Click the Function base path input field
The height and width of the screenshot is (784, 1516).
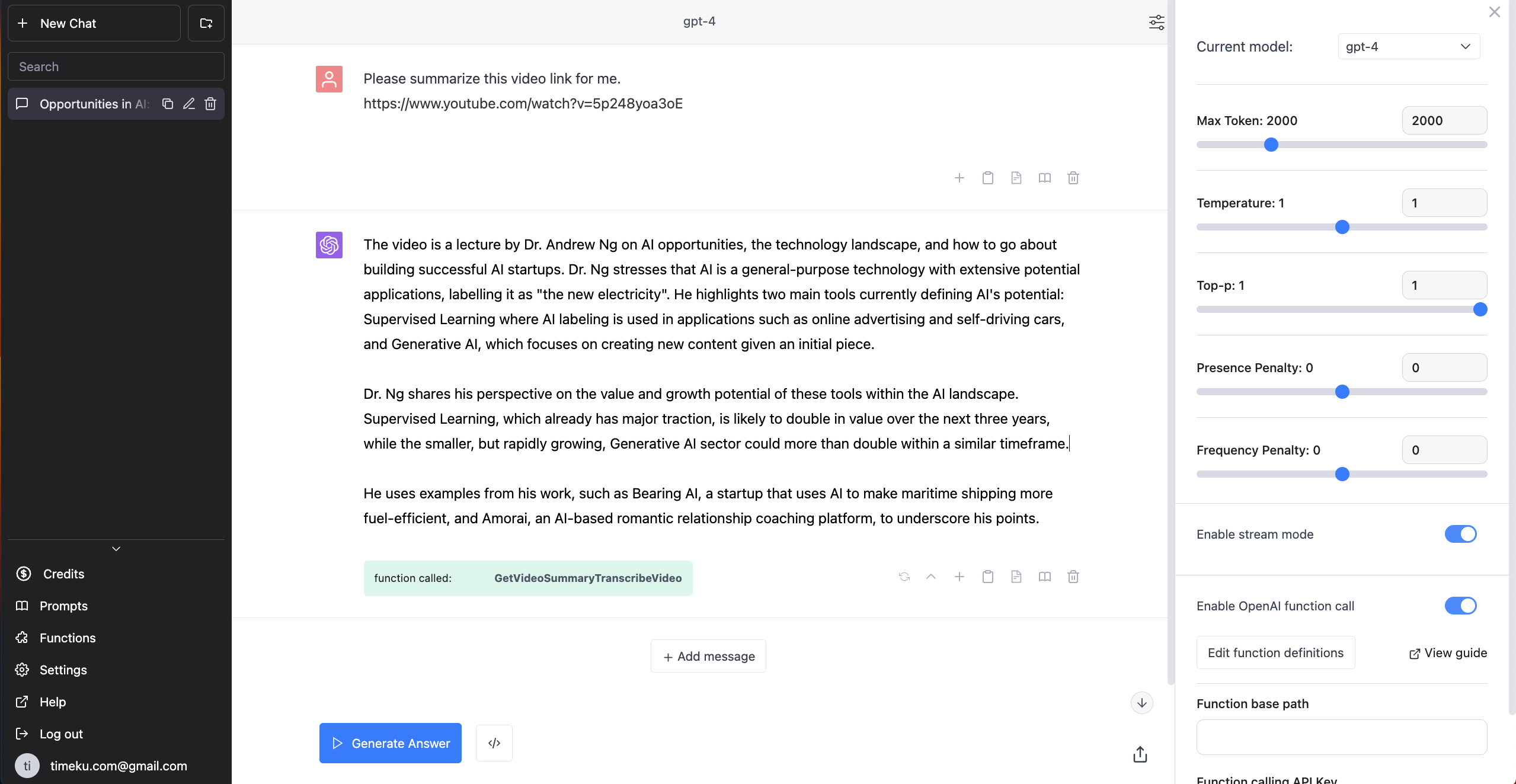point(1342,737)
